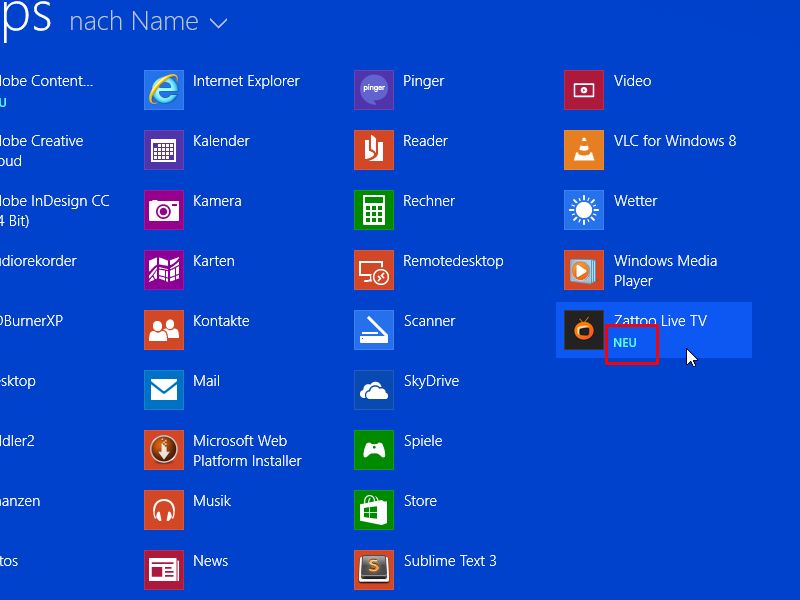Click the 'Store' text label
800x600 pixels.
click(x=420, y=501)
